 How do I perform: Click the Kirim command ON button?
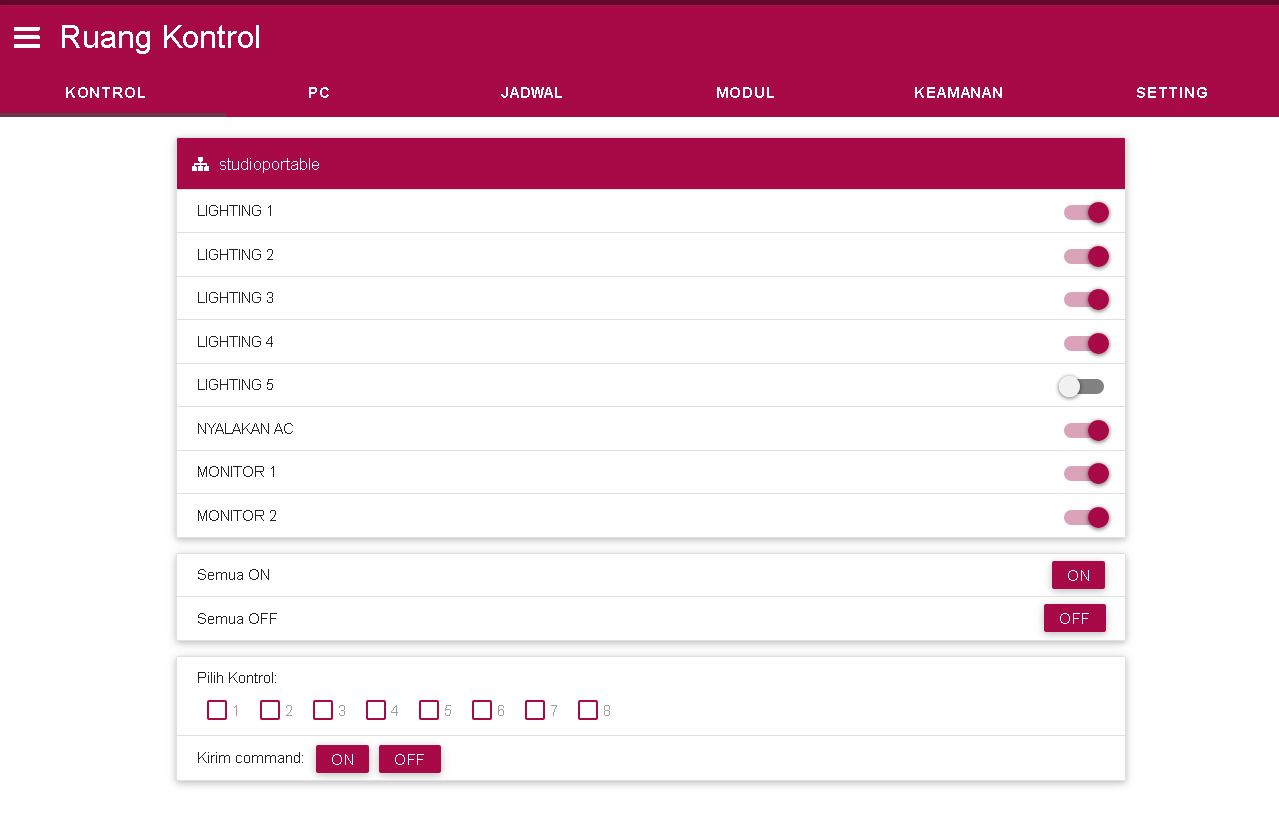342,759
